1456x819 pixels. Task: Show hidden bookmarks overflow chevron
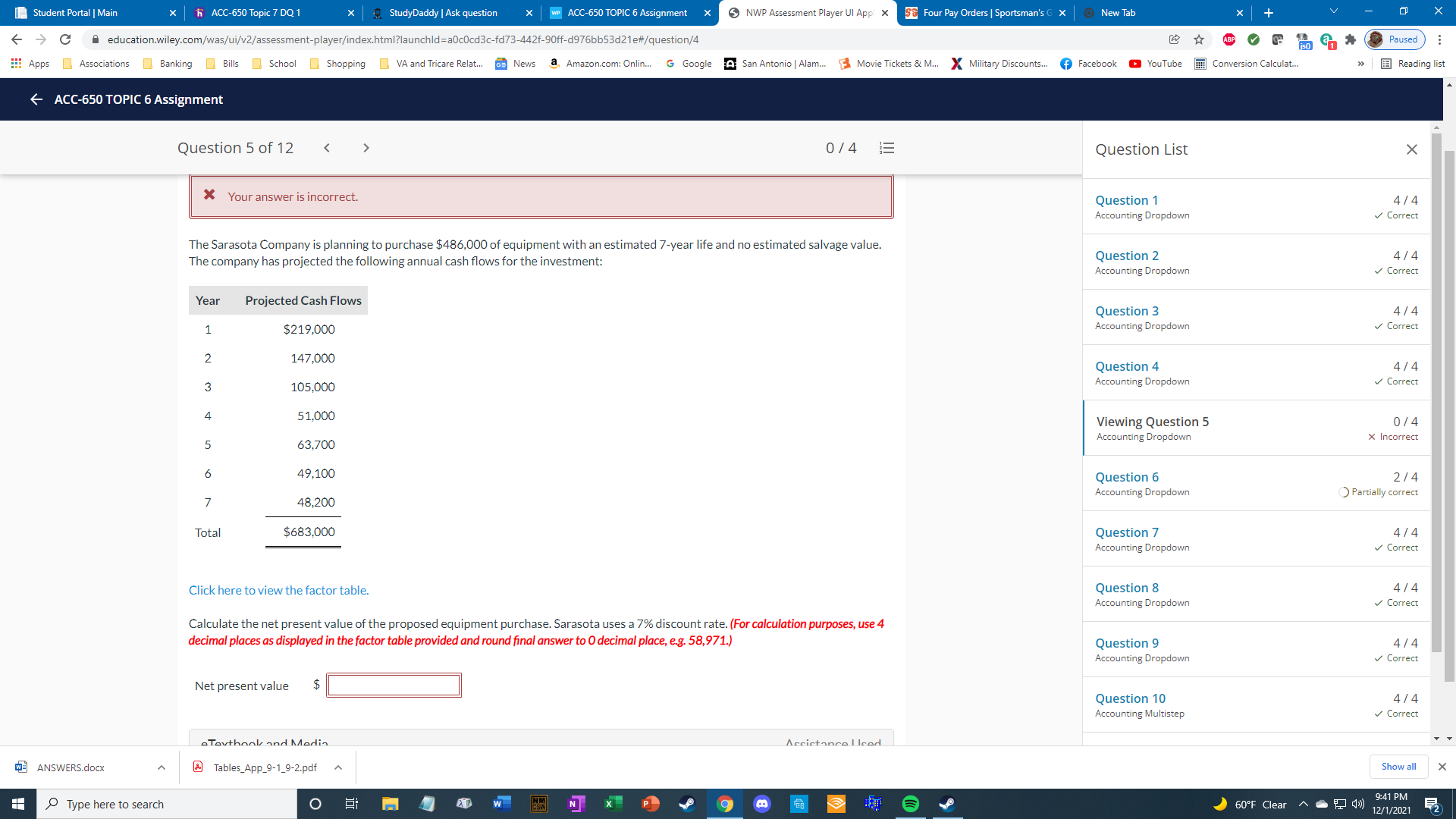[1360, 64]
